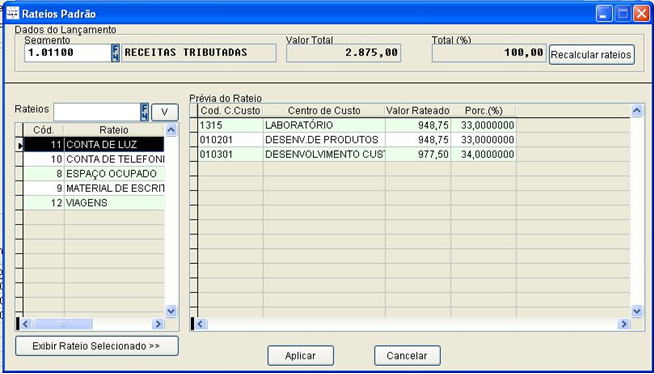The height and width of the screenshot is (374, 654).
Task: Click into the Rateios search input field
Action: (x=97, y=112)
